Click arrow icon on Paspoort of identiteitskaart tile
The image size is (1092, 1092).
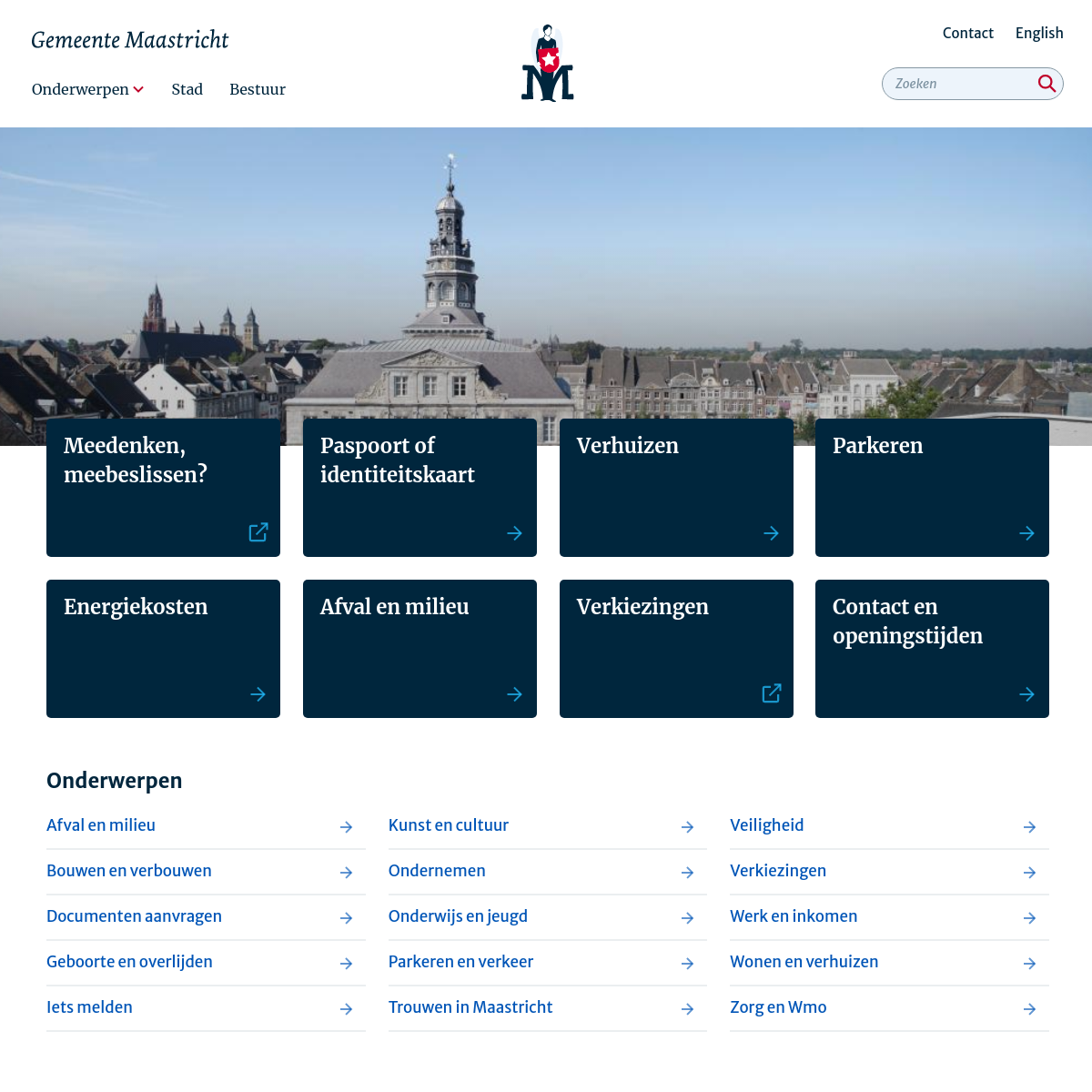click(x=515, y=533)
